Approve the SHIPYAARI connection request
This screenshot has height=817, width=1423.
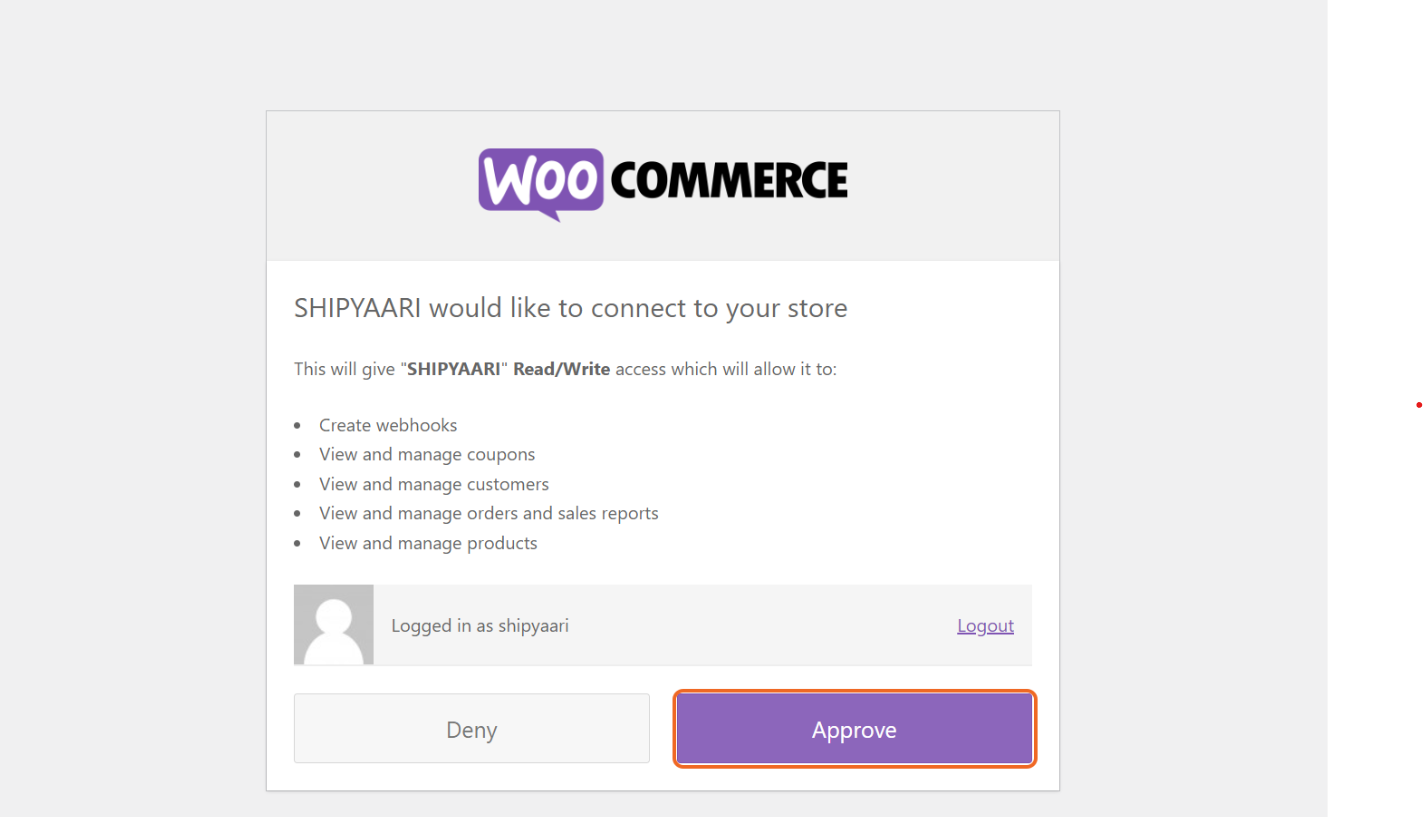(854, 729)
